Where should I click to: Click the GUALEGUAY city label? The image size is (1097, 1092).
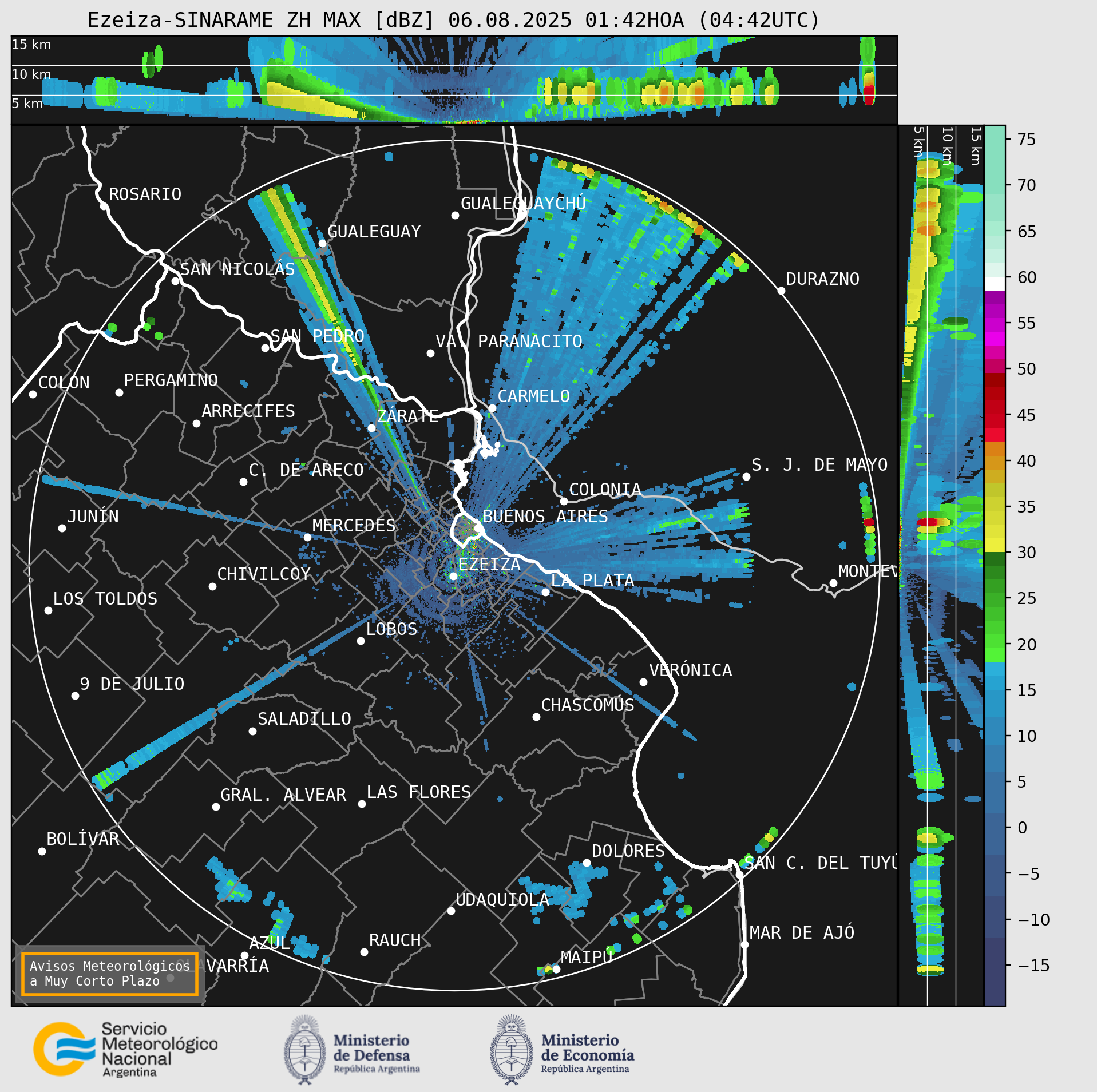coord(374,232)
